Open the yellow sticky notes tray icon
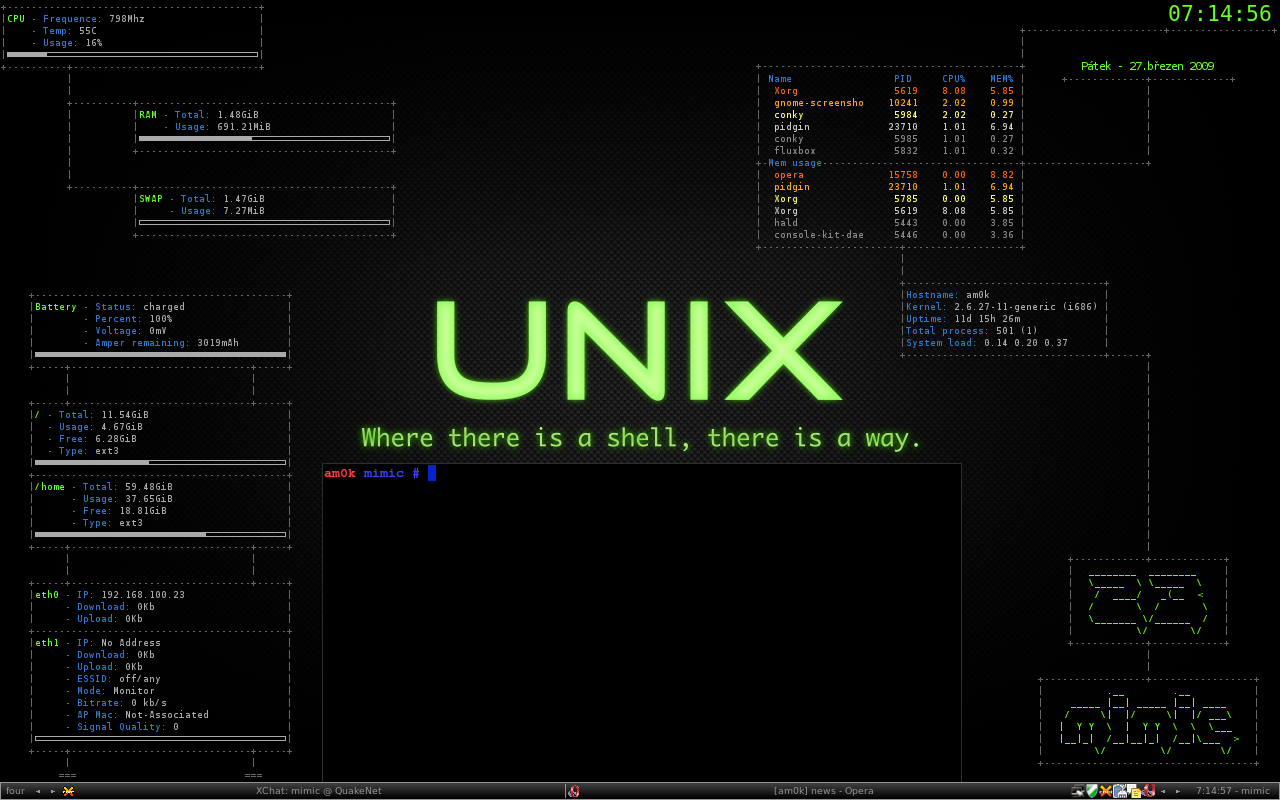Screen dimensions: 1280x800 (x=1135, y=791)
